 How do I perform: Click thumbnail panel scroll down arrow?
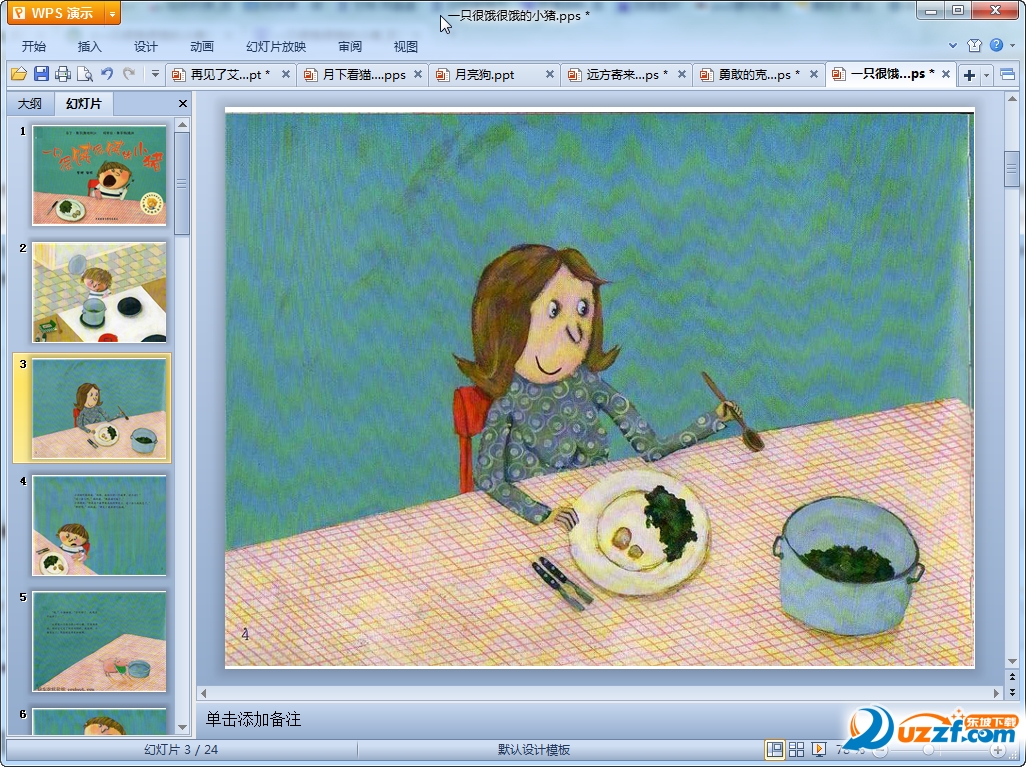click(x=183, y=728)
